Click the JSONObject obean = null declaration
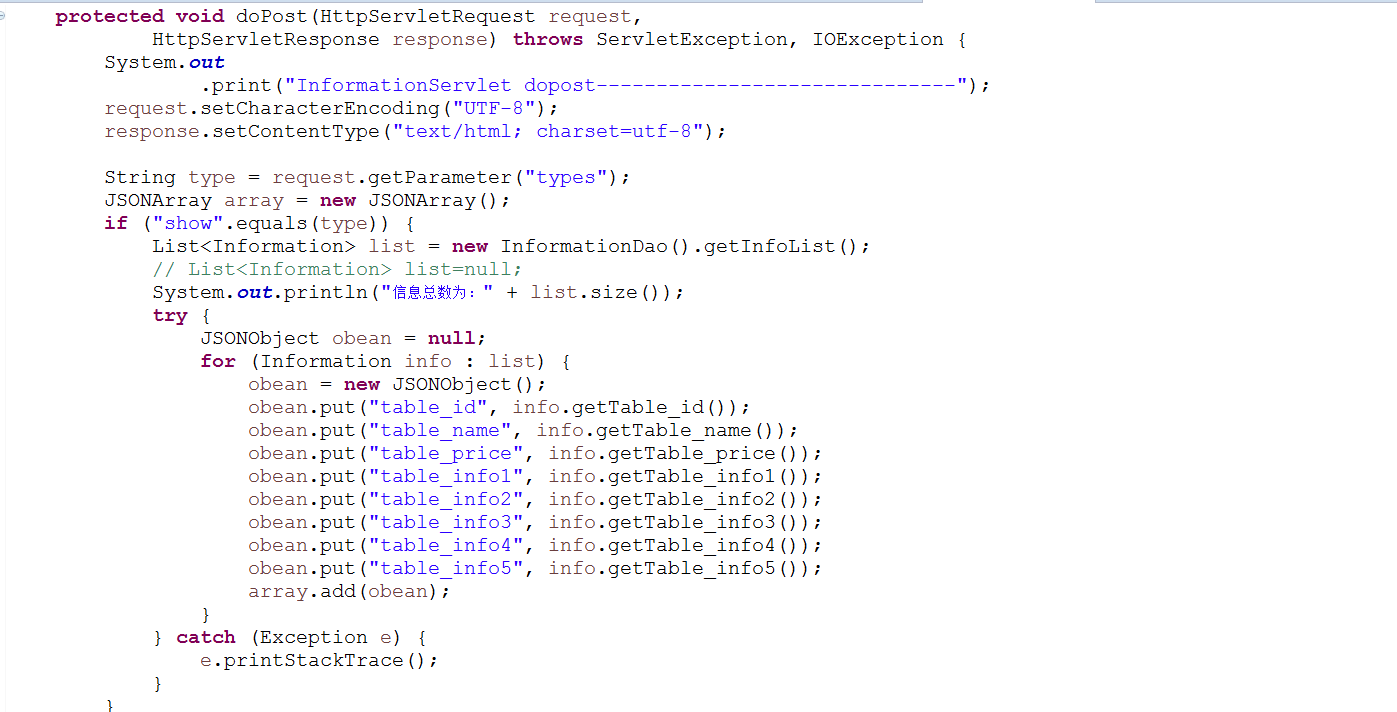 click(x=344, y=338)
